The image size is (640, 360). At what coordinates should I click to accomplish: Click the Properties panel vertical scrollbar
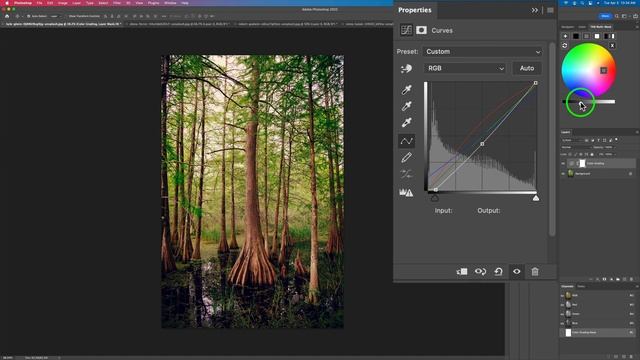(x=552, y=139)
